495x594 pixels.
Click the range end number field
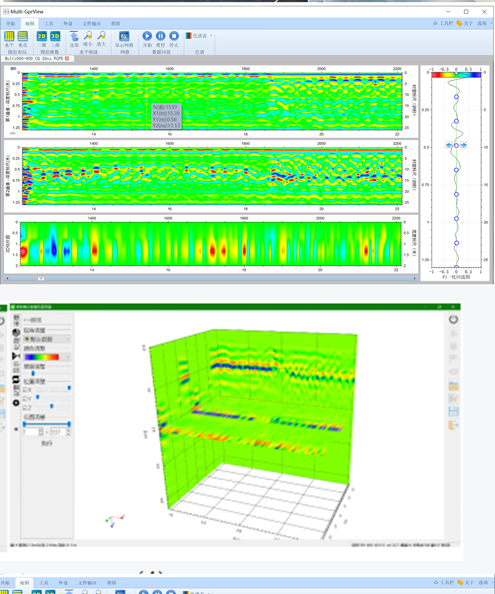[x=58, y=432]
